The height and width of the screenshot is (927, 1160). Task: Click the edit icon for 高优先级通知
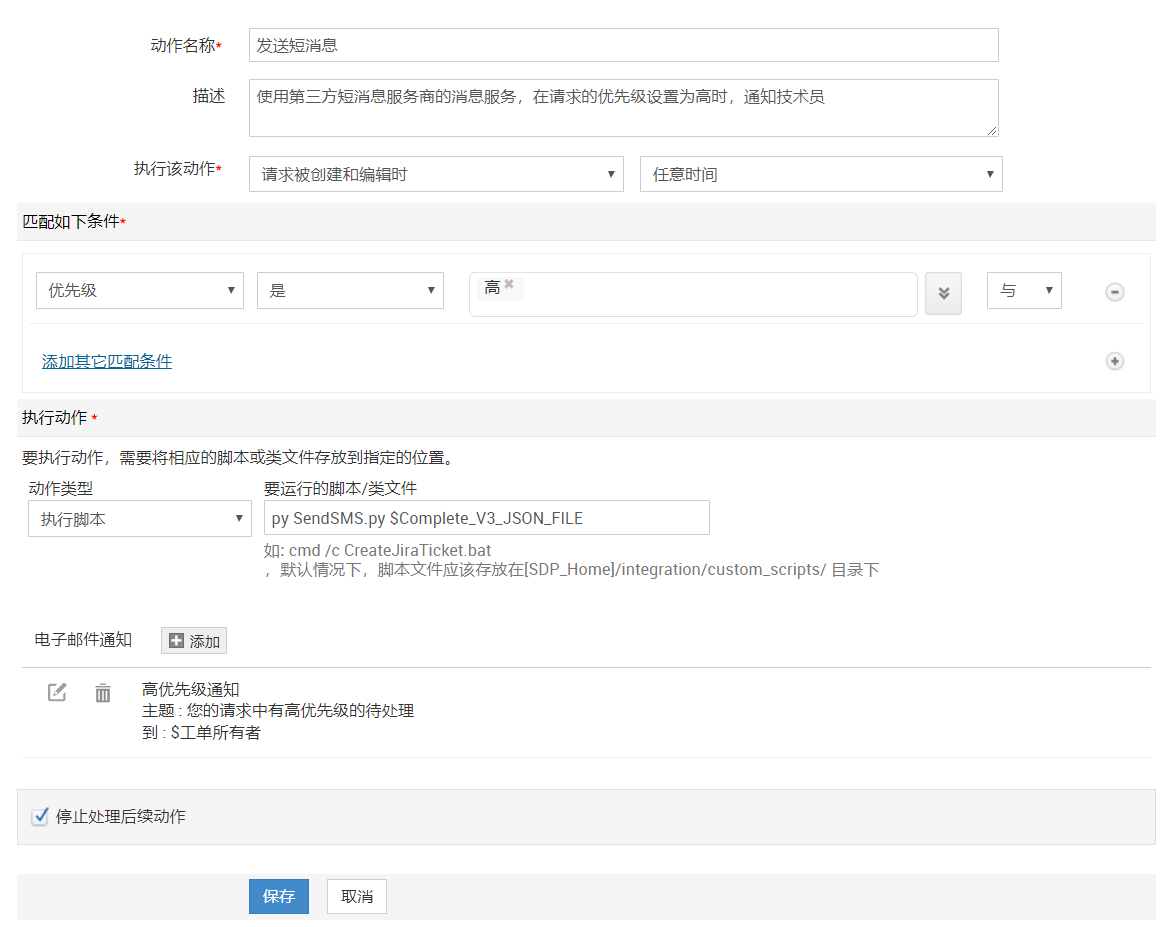[57, 692]
